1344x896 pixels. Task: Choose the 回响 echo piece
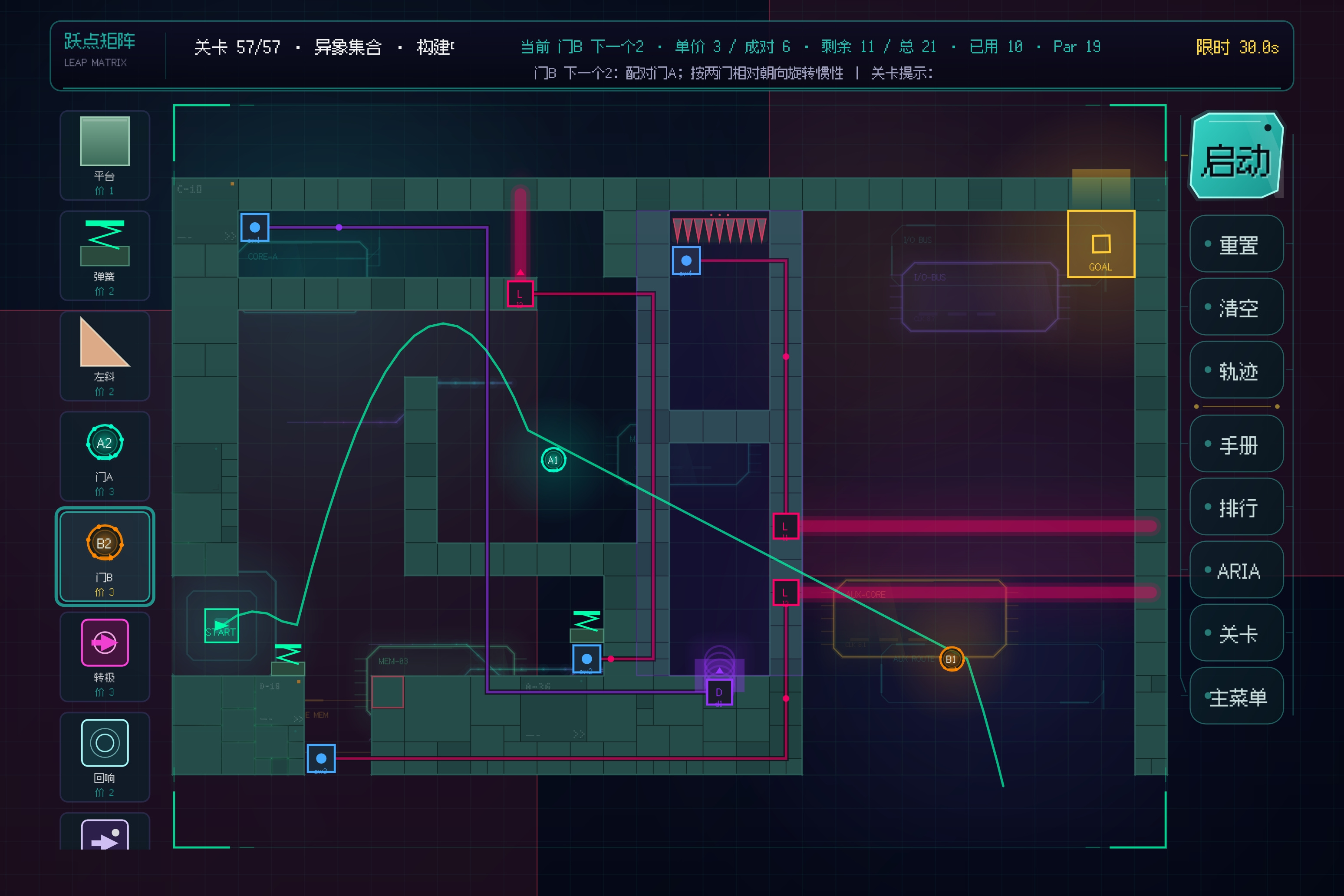pos(105,757)
